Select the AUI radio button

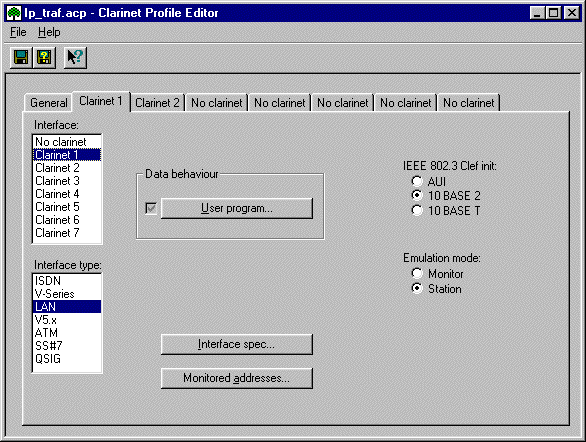tap(417, 182)
